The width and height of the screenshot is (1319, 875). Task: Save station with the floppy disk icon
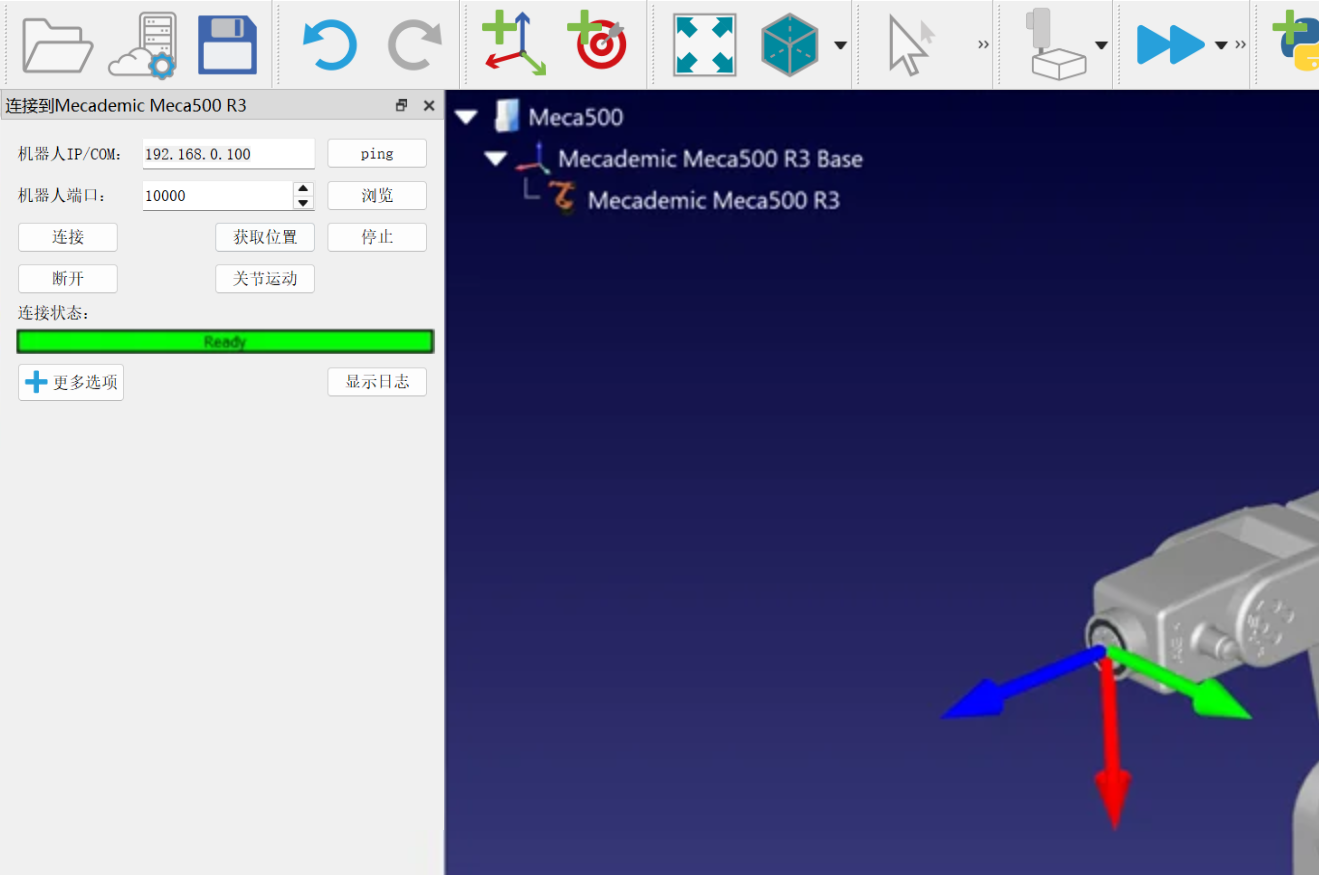[x=227, y=45]
